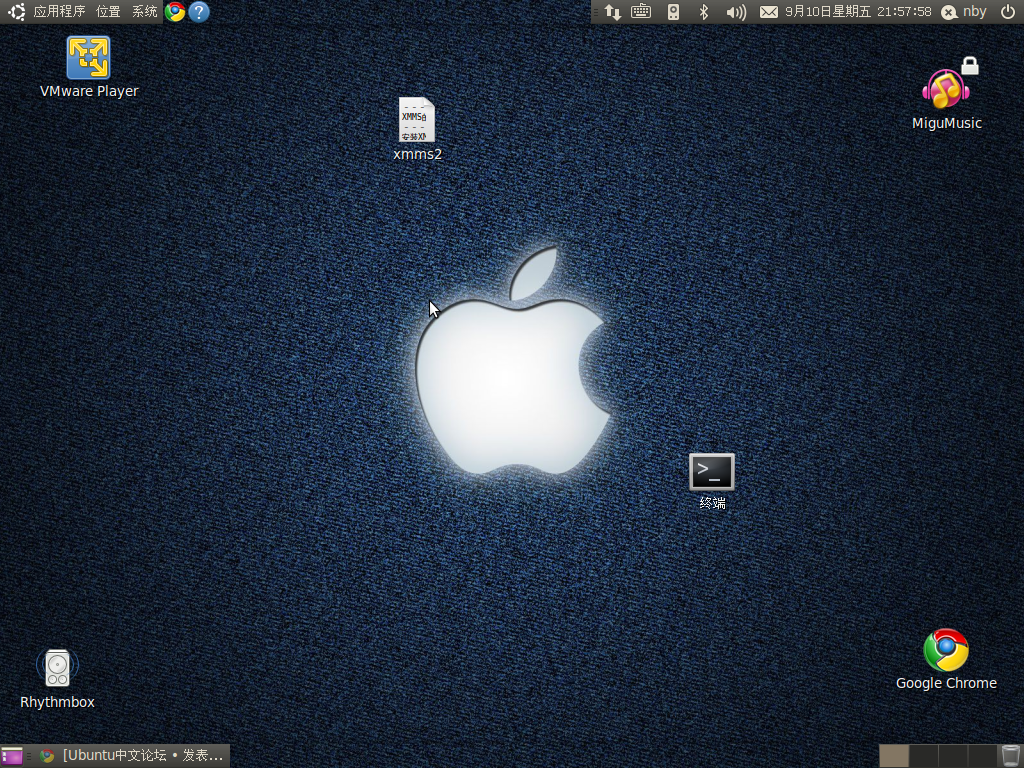Image resolution: width=1024 pixels, height=768 pixels.
Task: Select the highlighted active workspace
Action: click(x=894, y=756)
